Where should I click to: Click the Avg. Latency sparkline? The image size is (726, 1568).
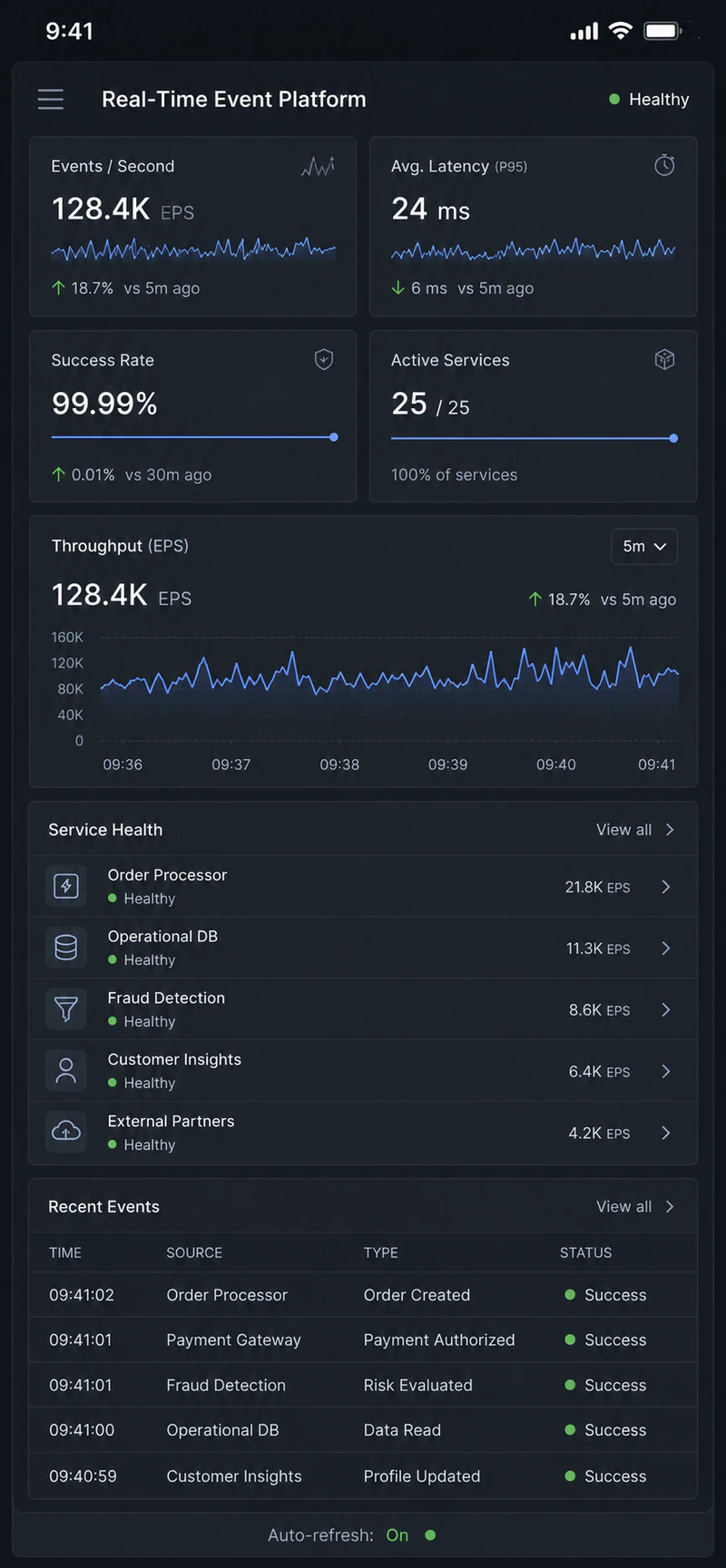coord(534,249)
